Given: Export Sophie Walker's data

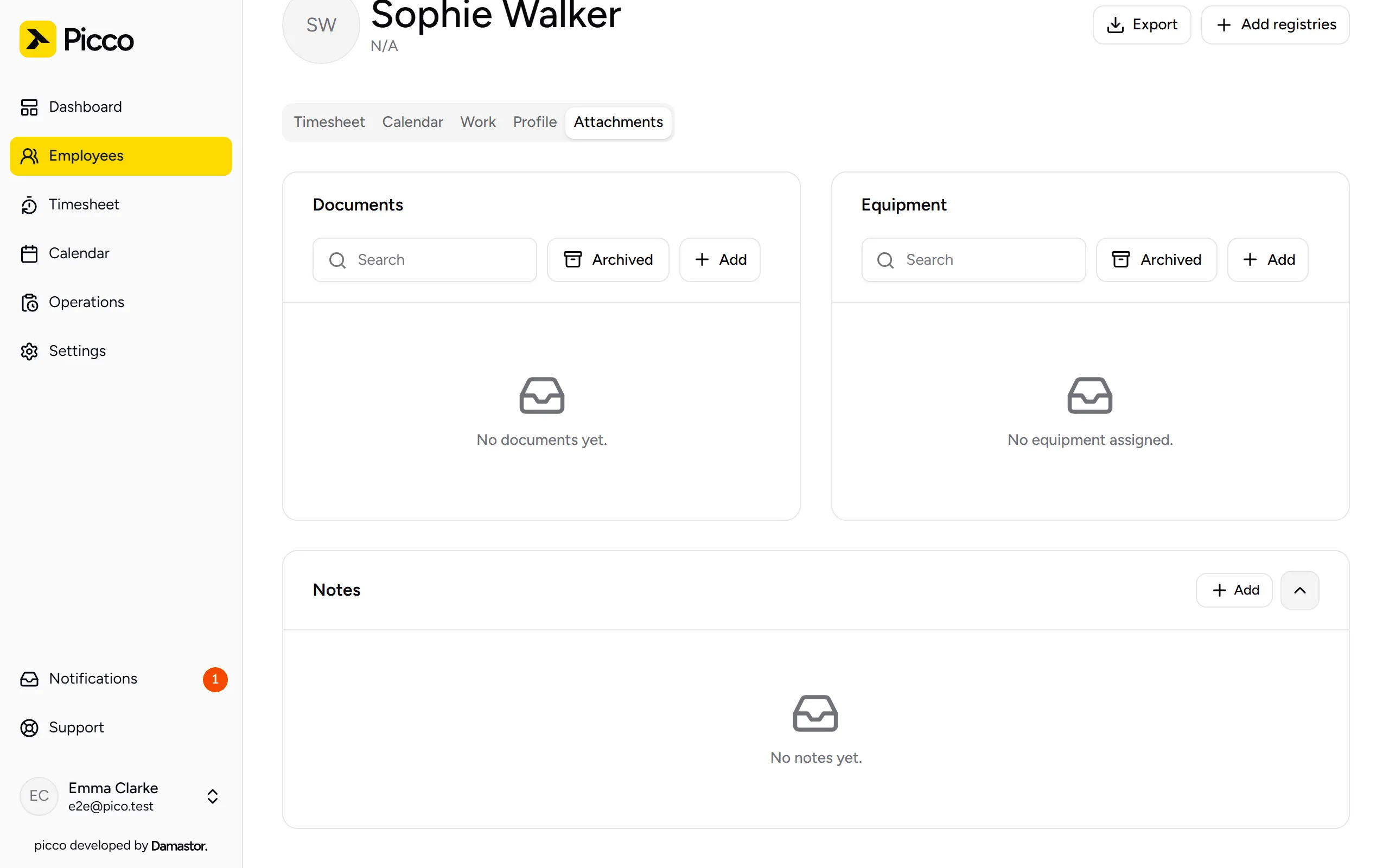Looking at the screenshot, I should tap(1142, 25).
